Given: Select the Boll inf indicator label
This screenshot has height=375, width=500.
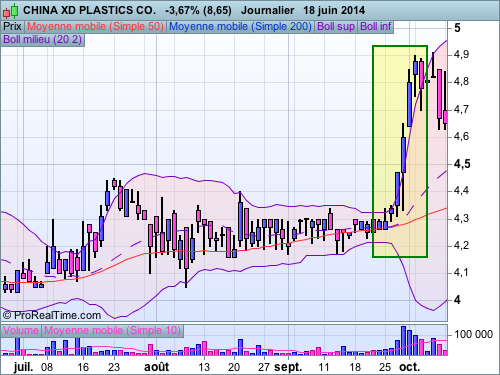Looking at the screenshot, I should pos(376,26).
